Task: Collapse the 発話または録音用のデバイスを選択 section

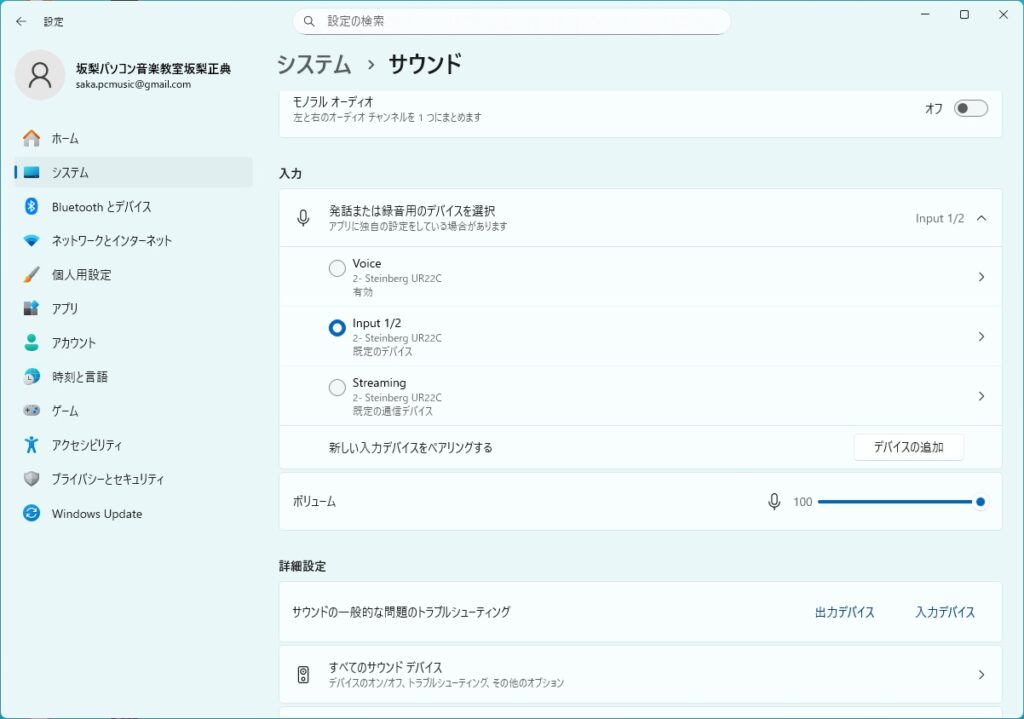Action: click(x=981, y=218)
